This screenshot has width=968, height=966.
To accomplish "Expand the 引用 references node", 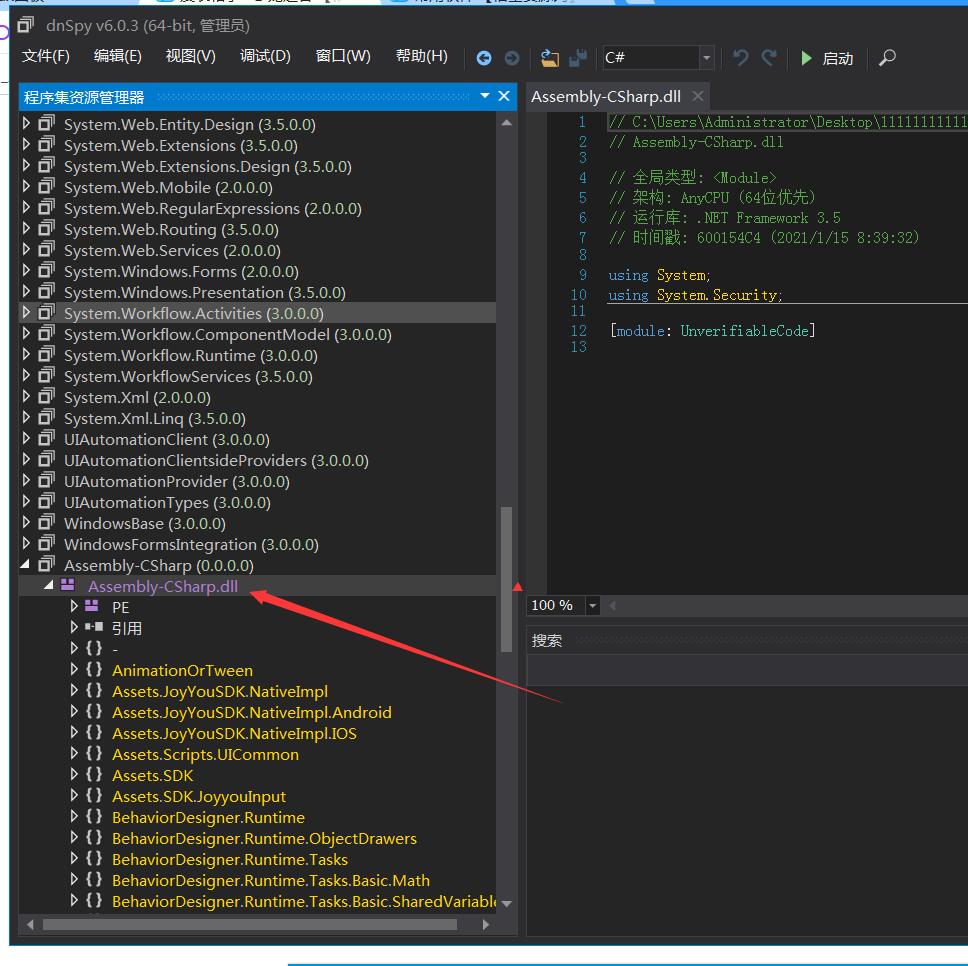I will click(x=73, y=627).
